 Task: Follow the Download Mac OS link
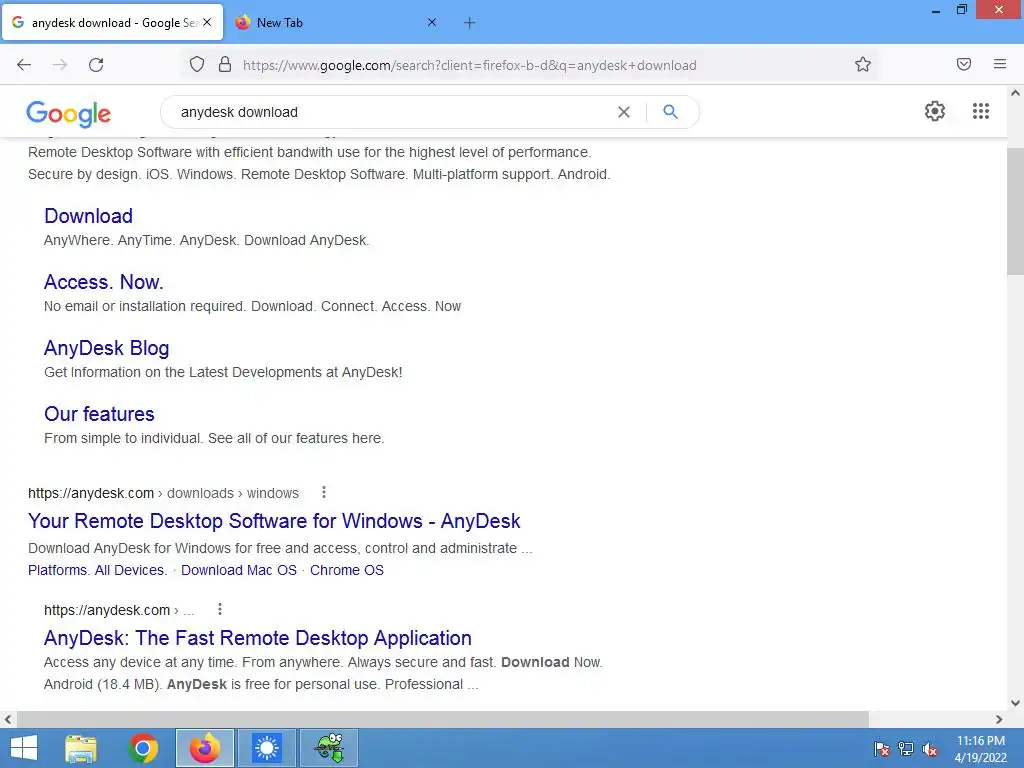pos(239,570)
